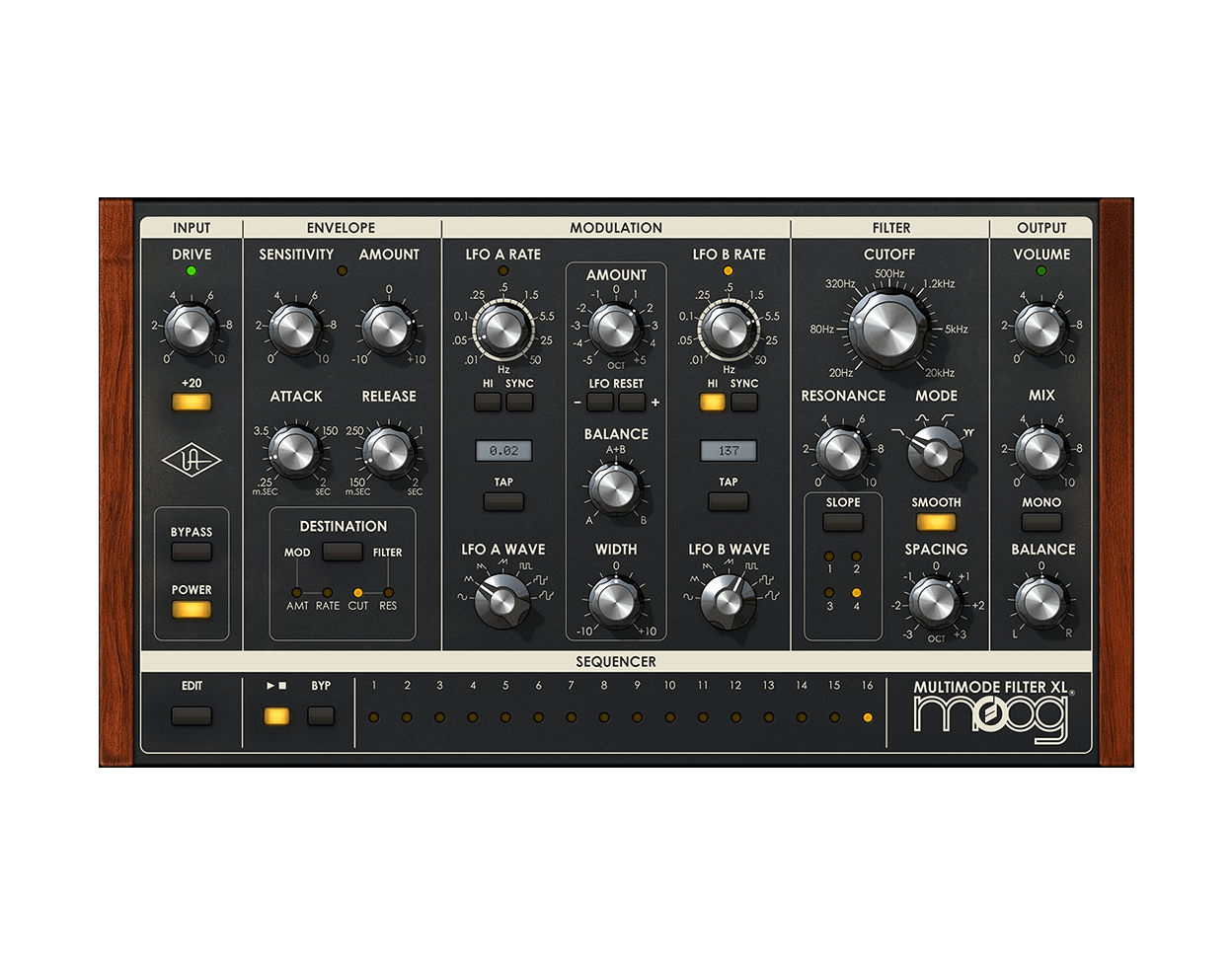Click the LFO A rate display readout
Image resolution: width=1232 pixels, height=967 pixels.
pos(503,449)
